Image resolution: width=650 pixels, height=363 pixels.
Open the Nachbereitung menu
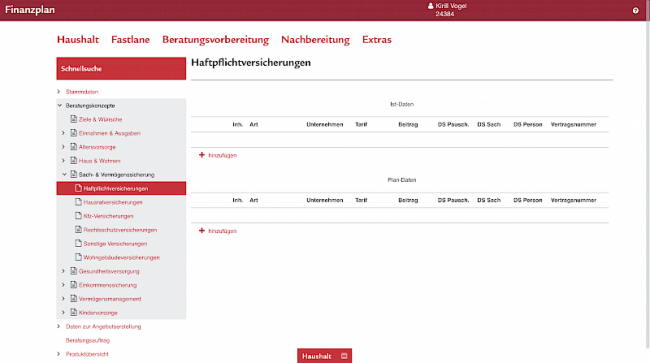click(x=315, y=40)
